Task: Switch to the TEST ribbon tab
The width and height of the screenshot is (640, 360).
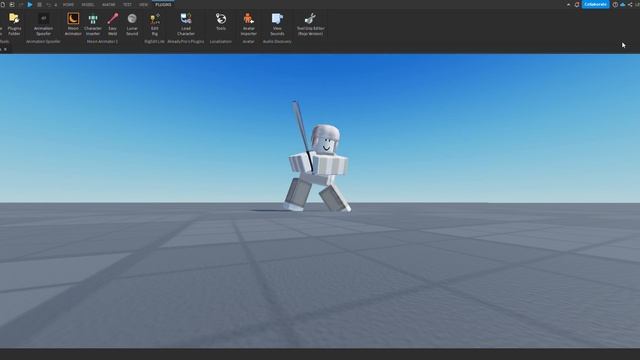Action: click(x=127, y=4)
